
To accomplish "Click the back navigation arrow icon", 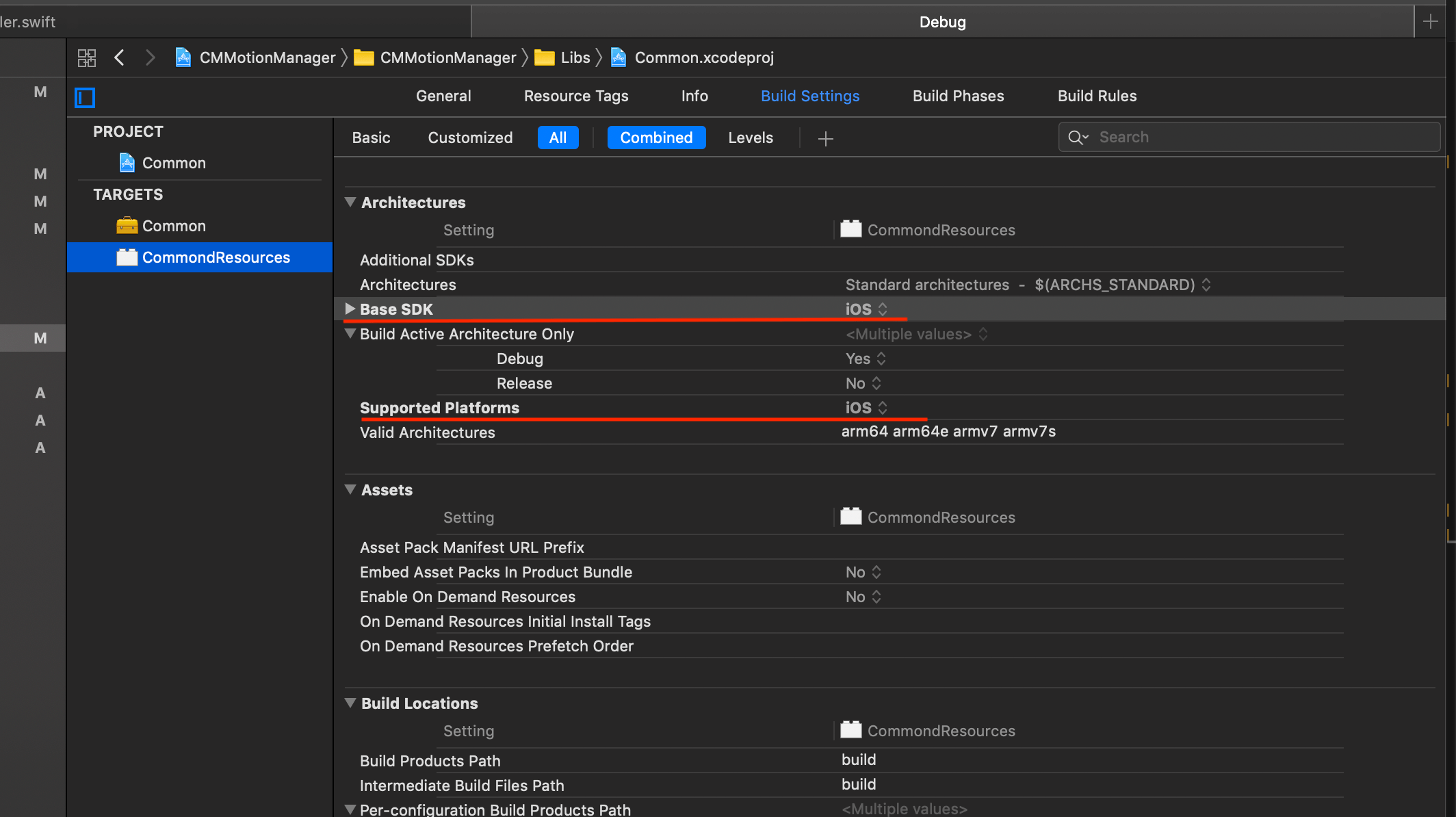I will point(120,57).
